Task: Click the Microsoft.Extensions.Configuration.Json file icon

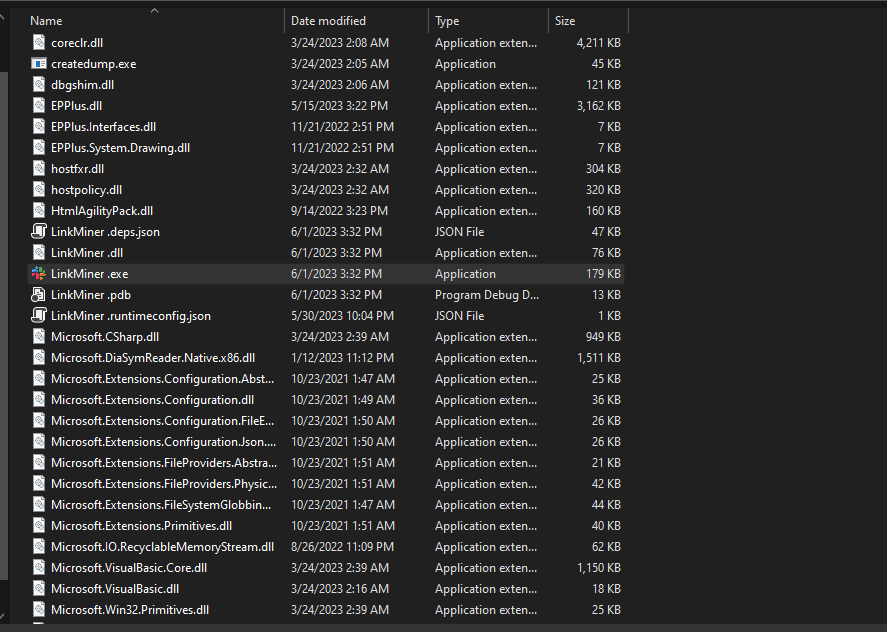Action: click(x=38, y=441)
